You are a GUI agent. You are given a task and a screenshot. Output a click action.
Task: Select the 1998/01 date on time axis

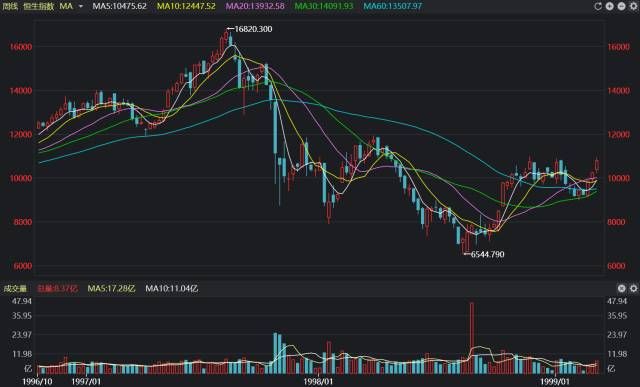pyautogui.click(x=319, y=382)
